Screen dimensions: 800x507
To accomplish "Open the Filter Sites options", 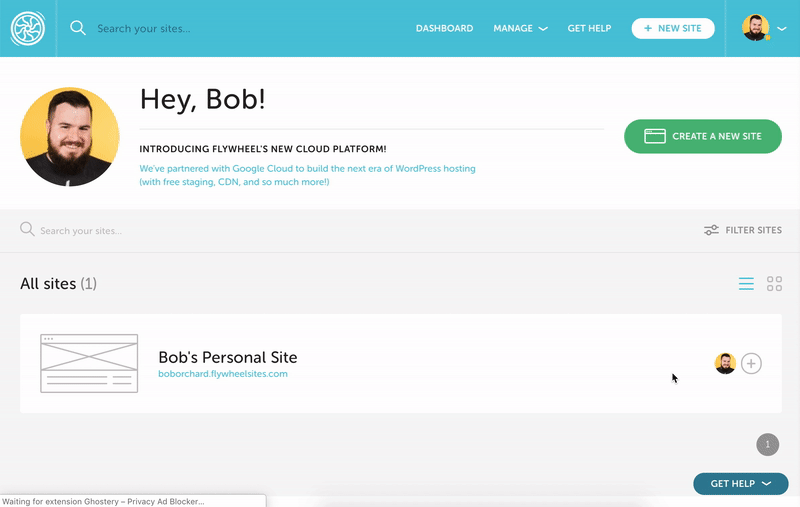I will pos(743,230).
